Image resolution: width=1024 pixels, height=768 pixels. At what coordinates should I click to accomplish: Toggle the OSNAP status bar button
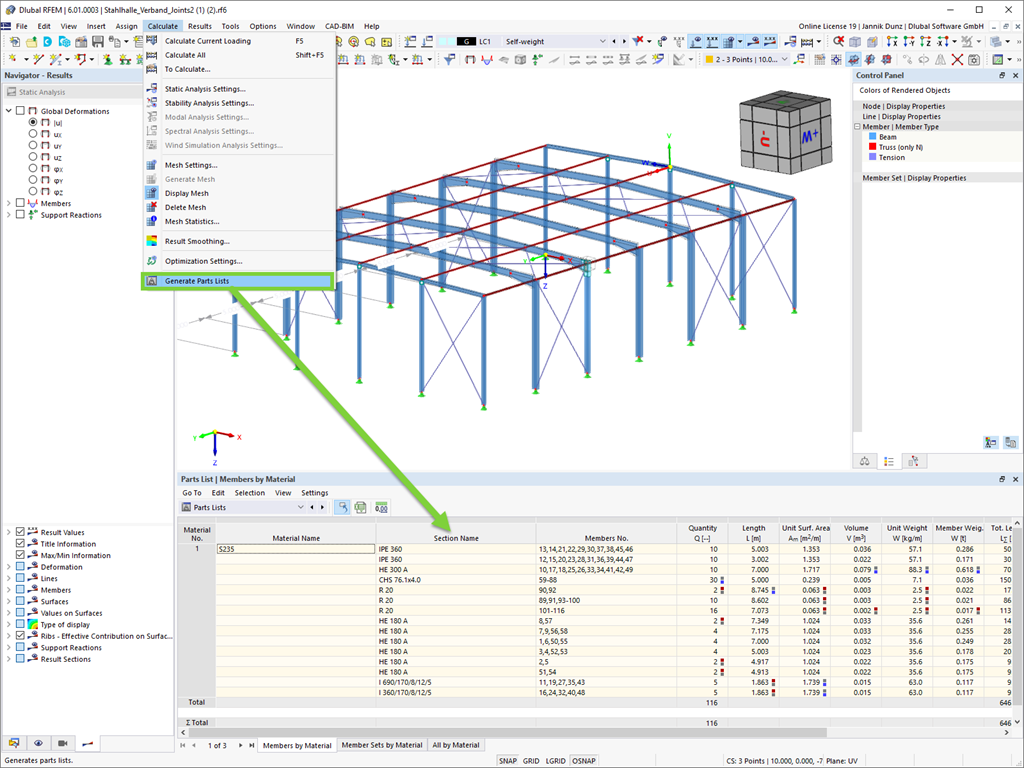point(584,761)
